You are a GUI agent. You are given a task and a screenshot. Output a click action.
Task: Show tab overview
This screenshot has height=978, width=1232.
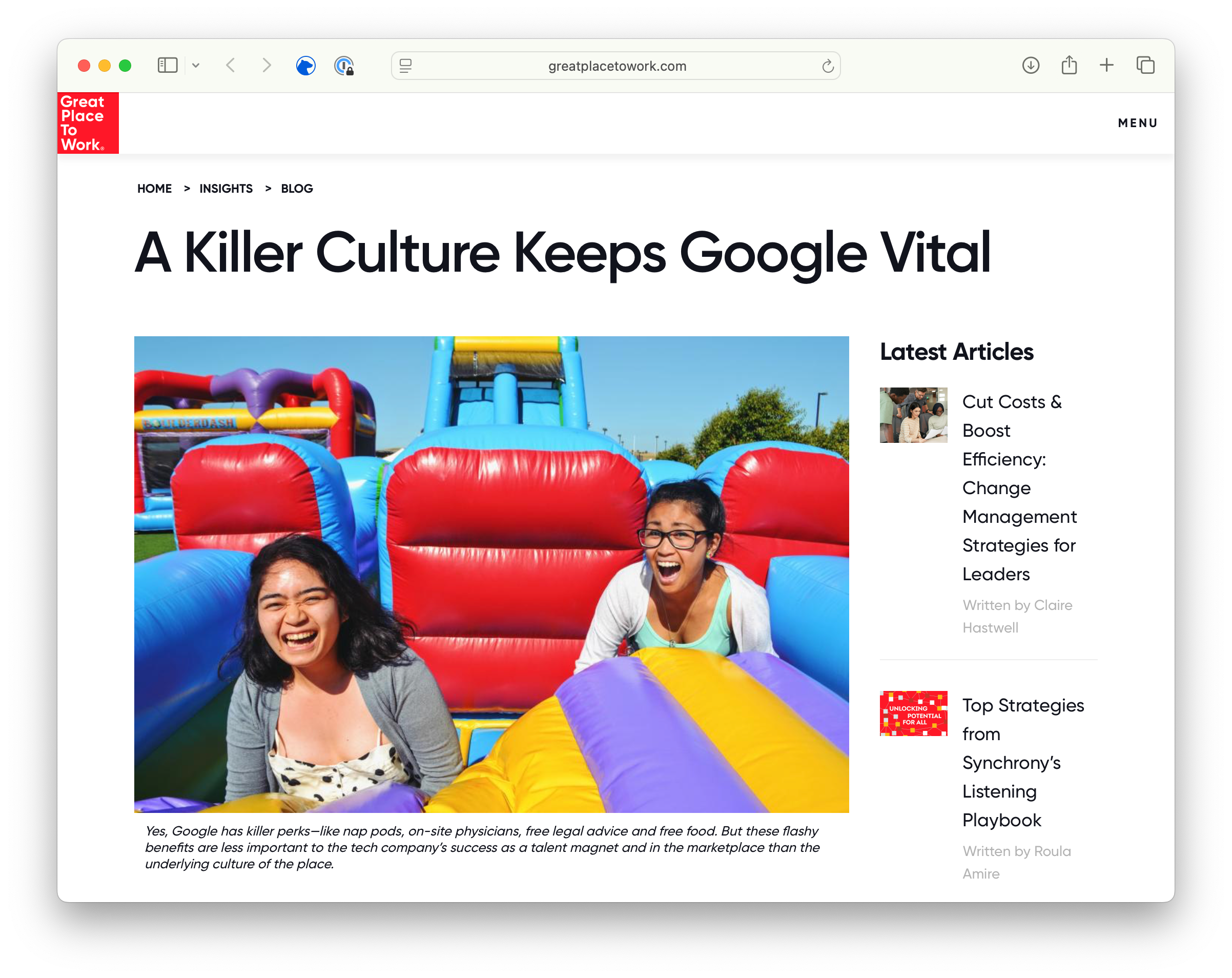[x=1145, y=65]
